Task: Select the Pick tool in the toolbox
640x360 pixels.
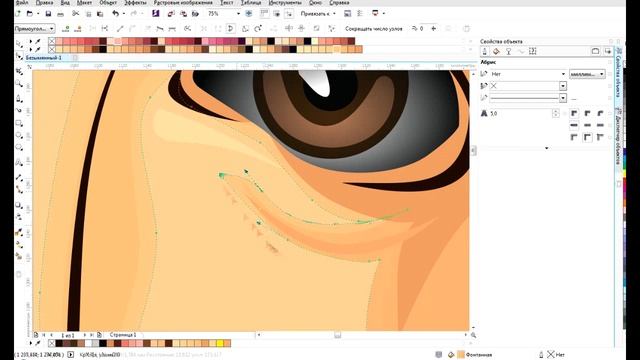Action: [19, 43]
